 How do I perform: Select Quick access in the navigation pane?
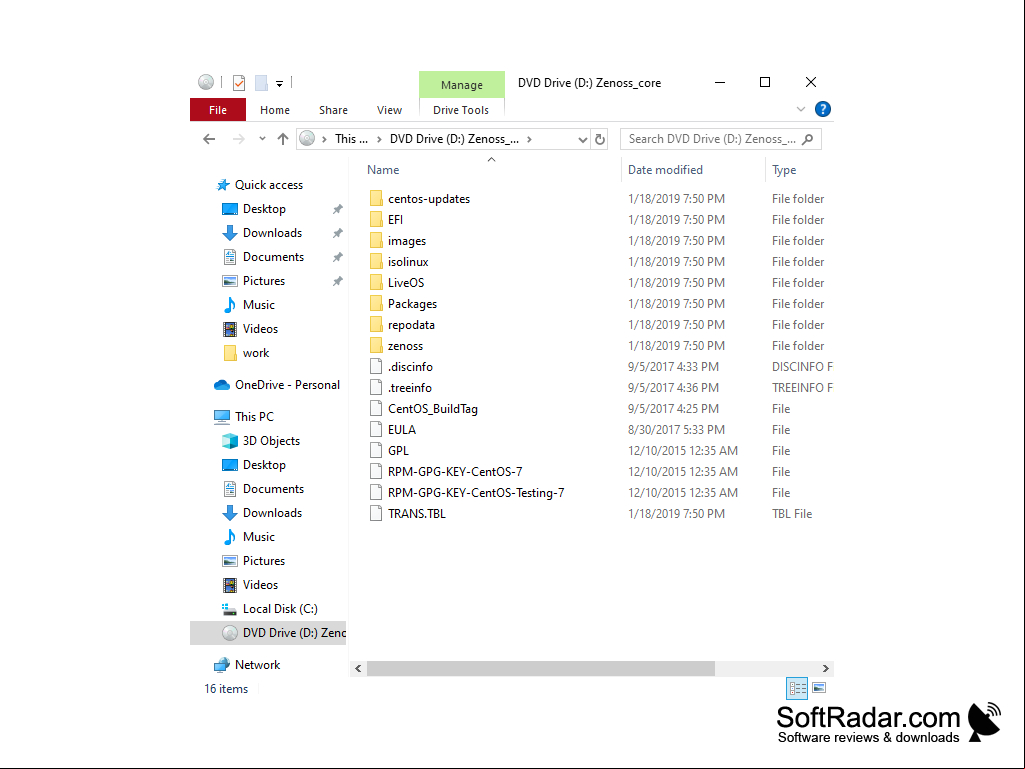[x=269, y=185]
